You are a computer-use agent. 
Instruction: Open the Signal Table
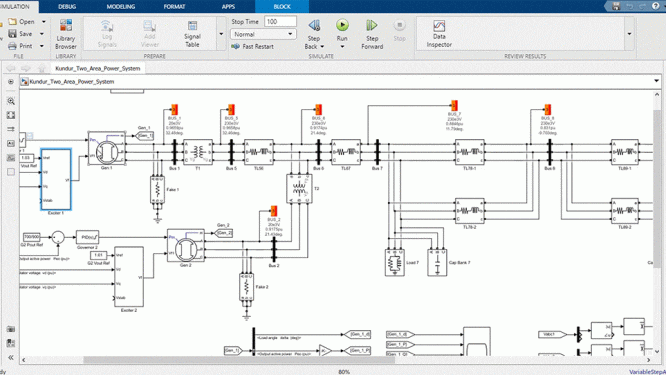pyautogui.click(x=192, y=34)
